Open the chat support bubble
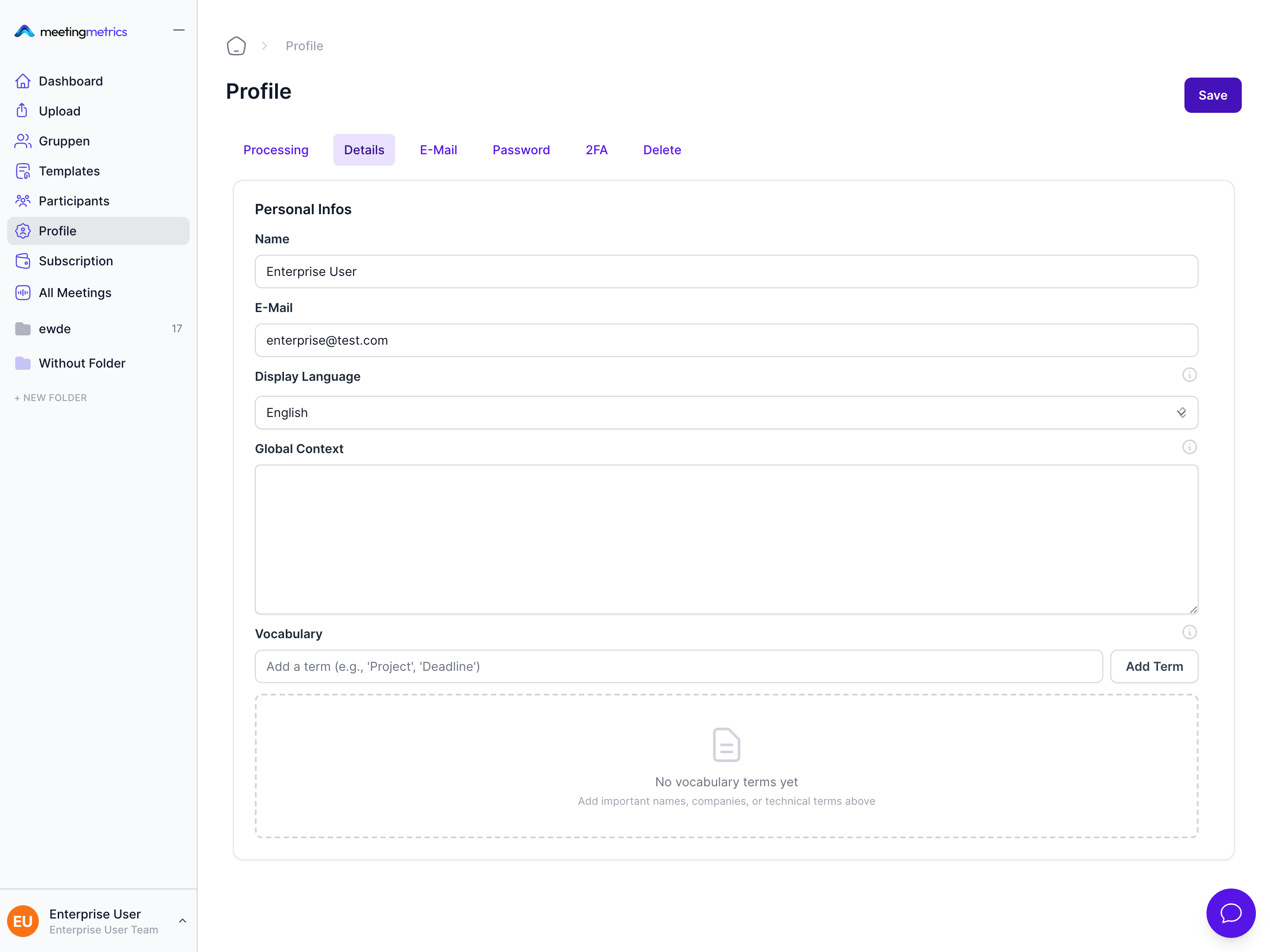1270x952 pixels. click(1230, 912)
